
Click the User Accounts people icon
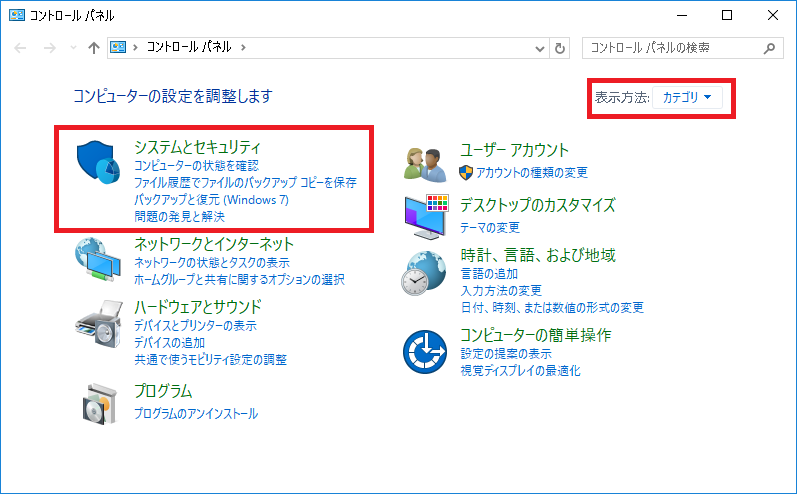(425, 165)
